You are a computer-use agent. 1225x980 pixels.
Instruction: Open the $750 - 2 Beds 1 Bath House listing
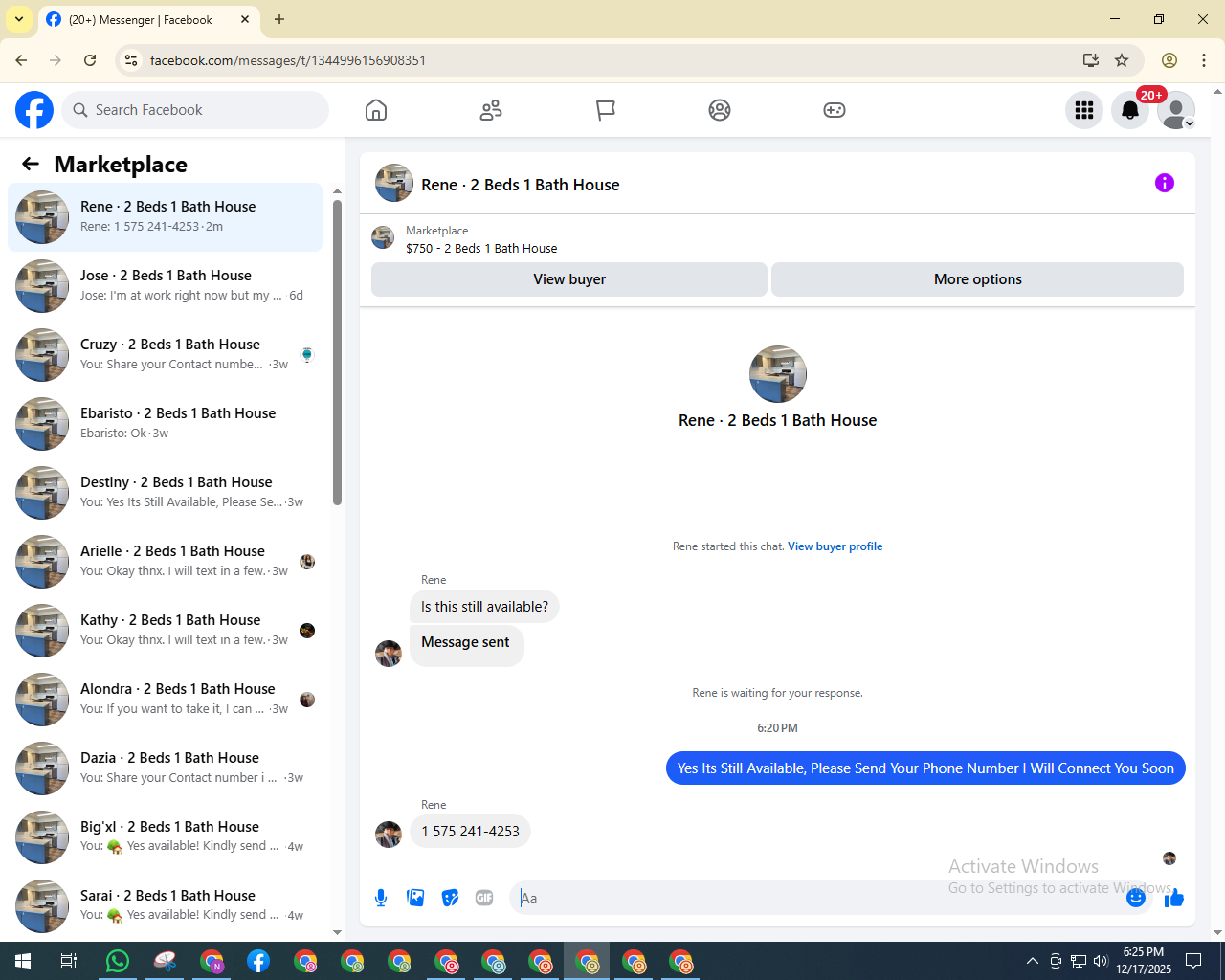pyautogui.click(x=481, y=248)
